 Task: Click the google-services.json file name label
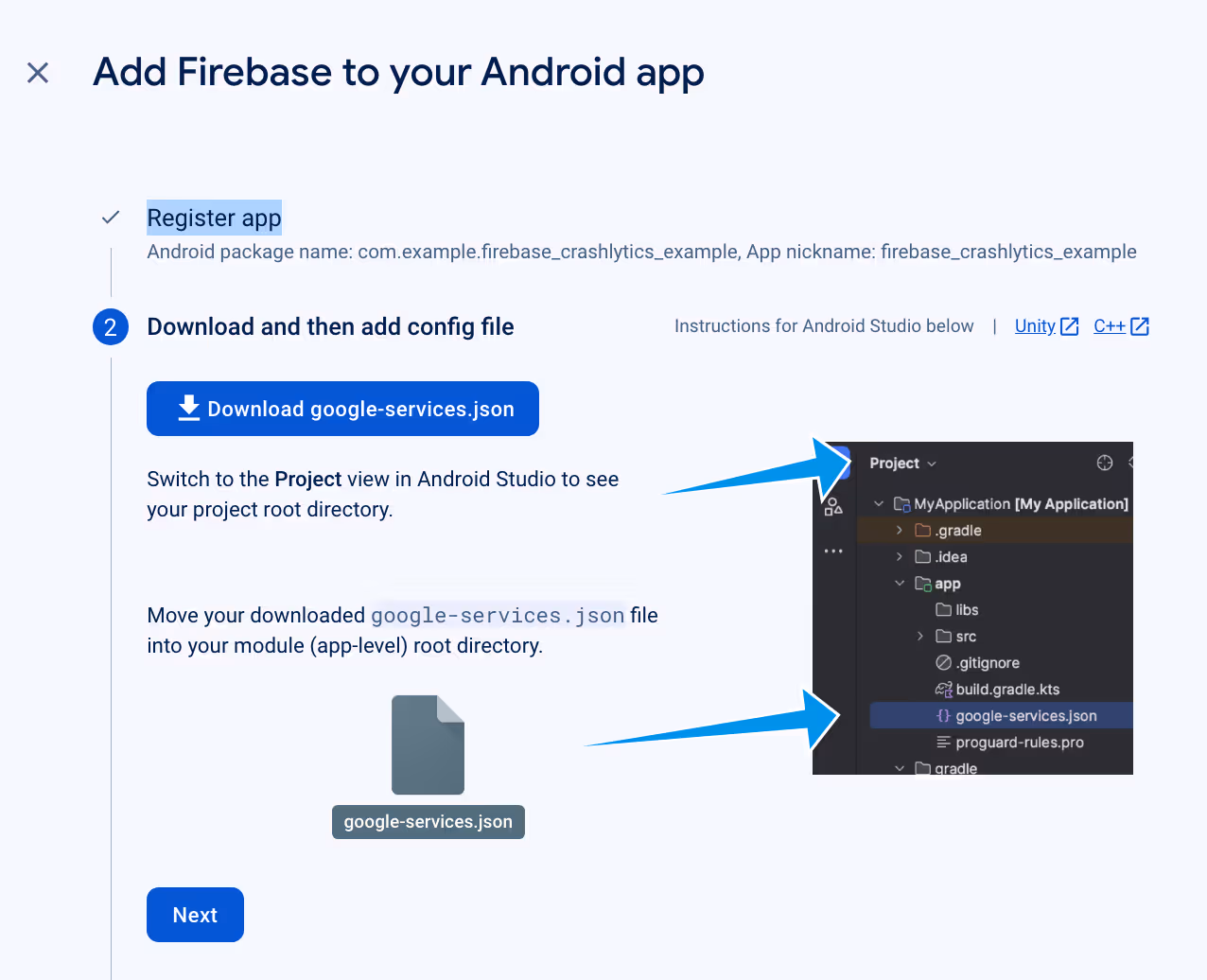tap(429, 822)
